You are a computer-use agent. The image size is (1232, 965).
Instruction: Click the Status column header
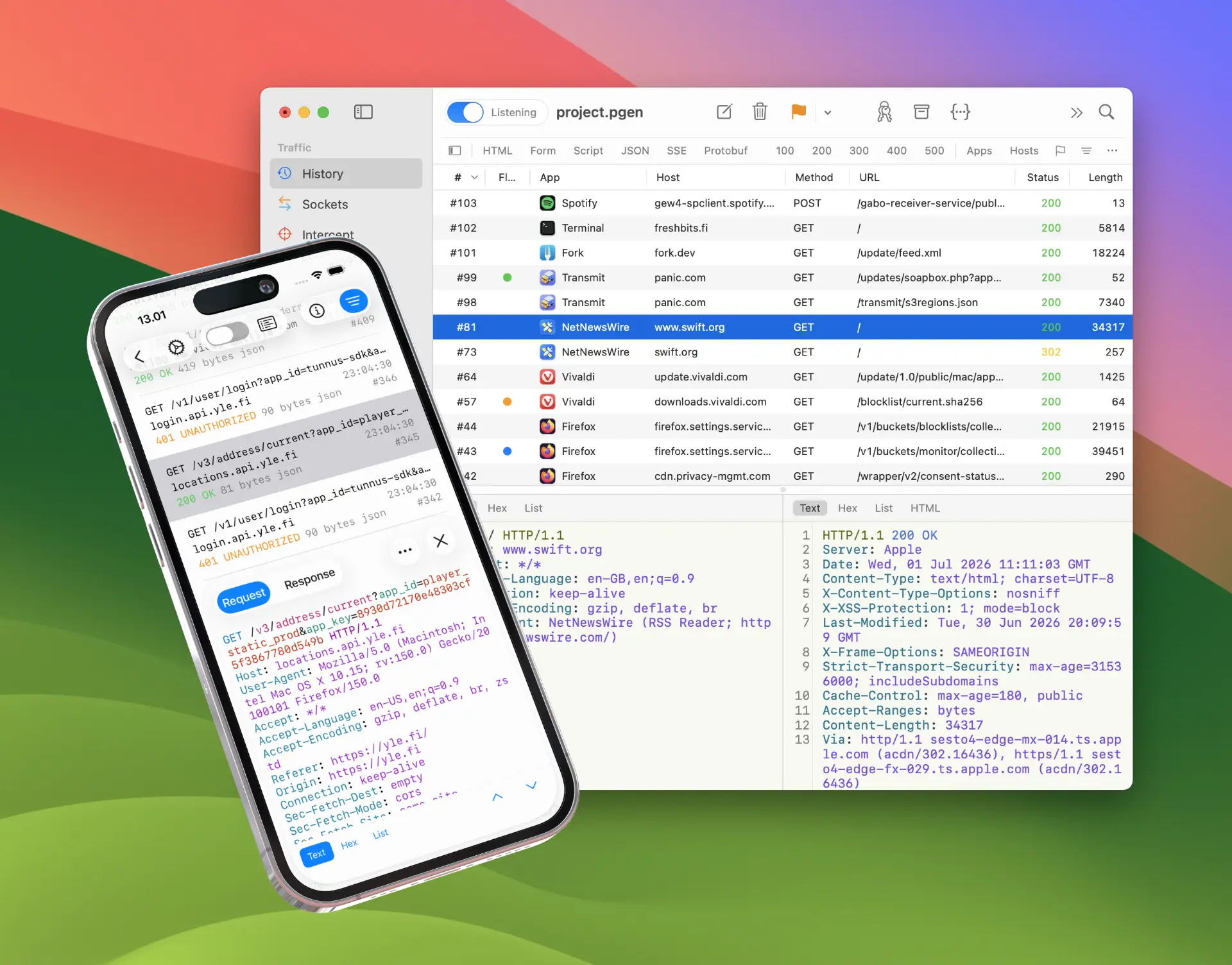pos(1042,178)
